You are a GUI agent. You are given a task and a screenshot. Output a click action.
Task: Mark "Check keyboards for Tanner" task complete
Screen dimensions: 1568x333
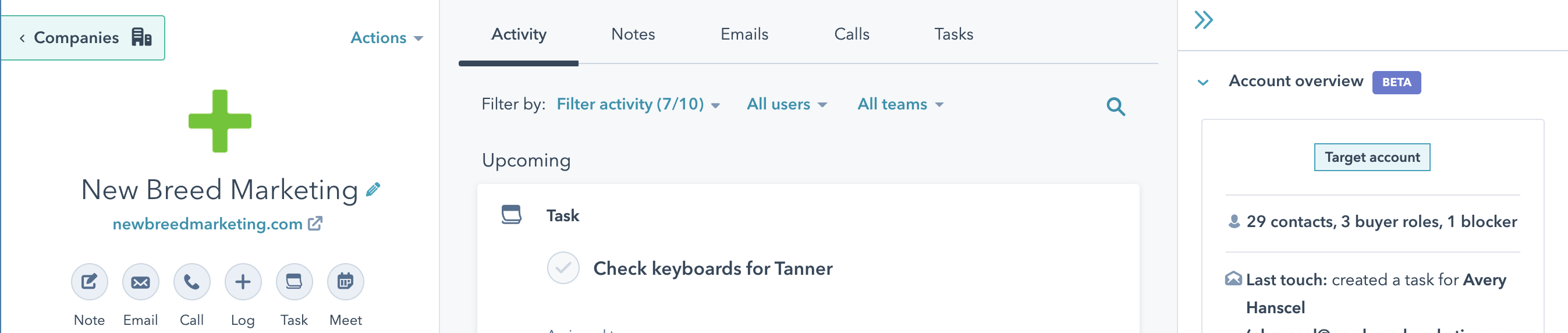point(563,268)
